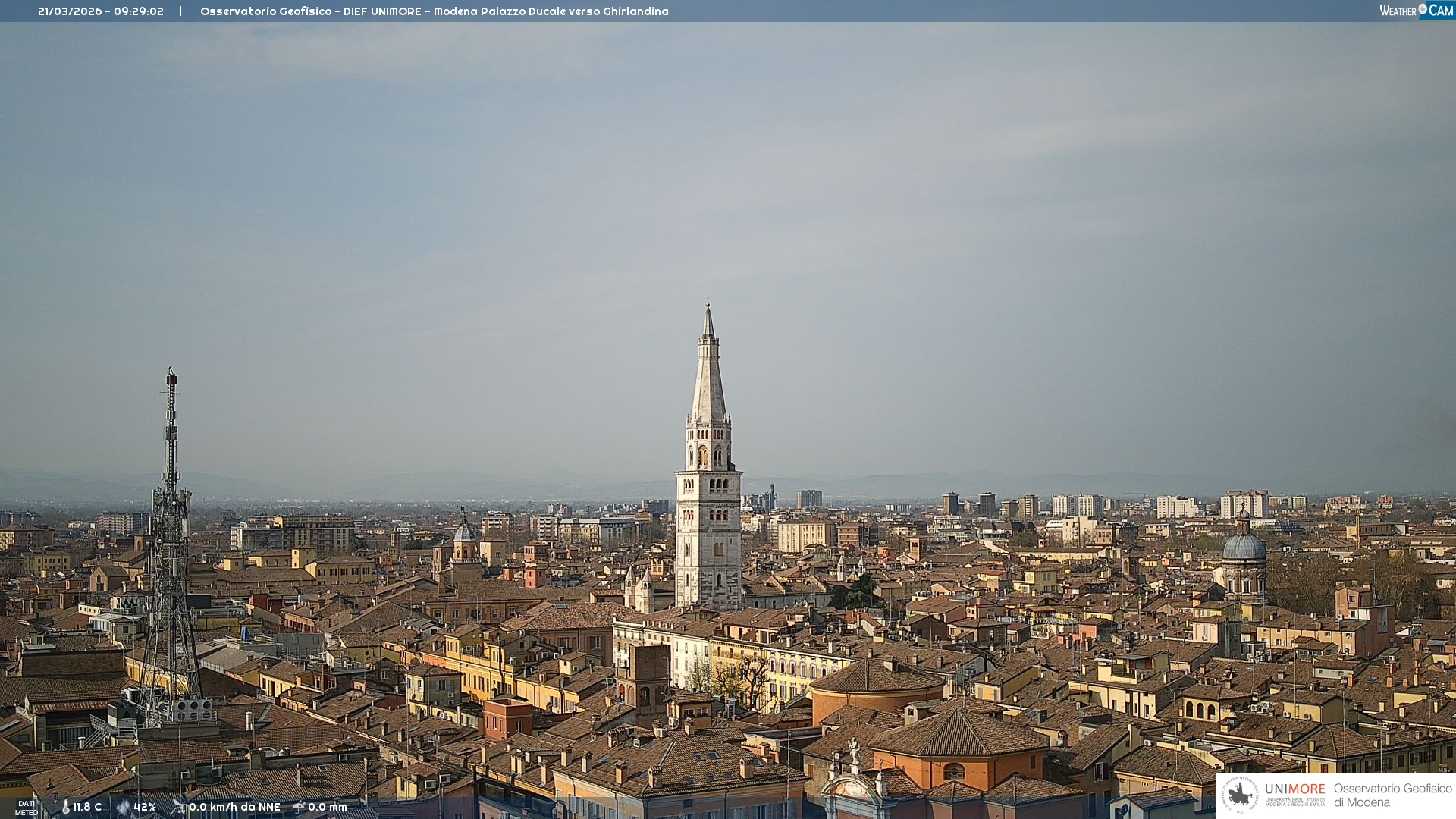Click the 11.8 C temperature reading
The height and width of the screenshot is (819, 1456).
click(87, 807)
